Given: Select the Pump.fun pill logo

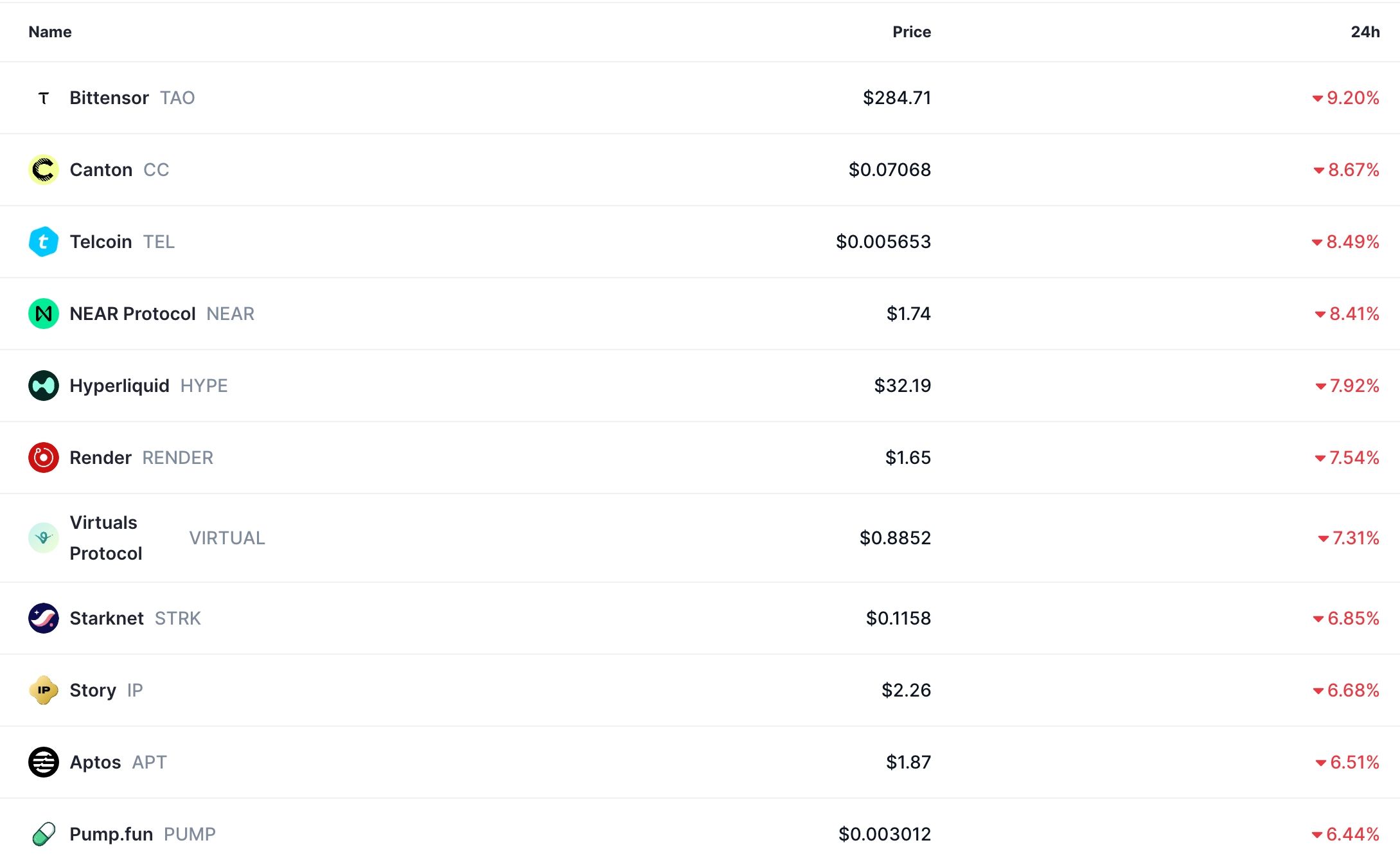Looking at the screenshot, I should click(43, 833).
